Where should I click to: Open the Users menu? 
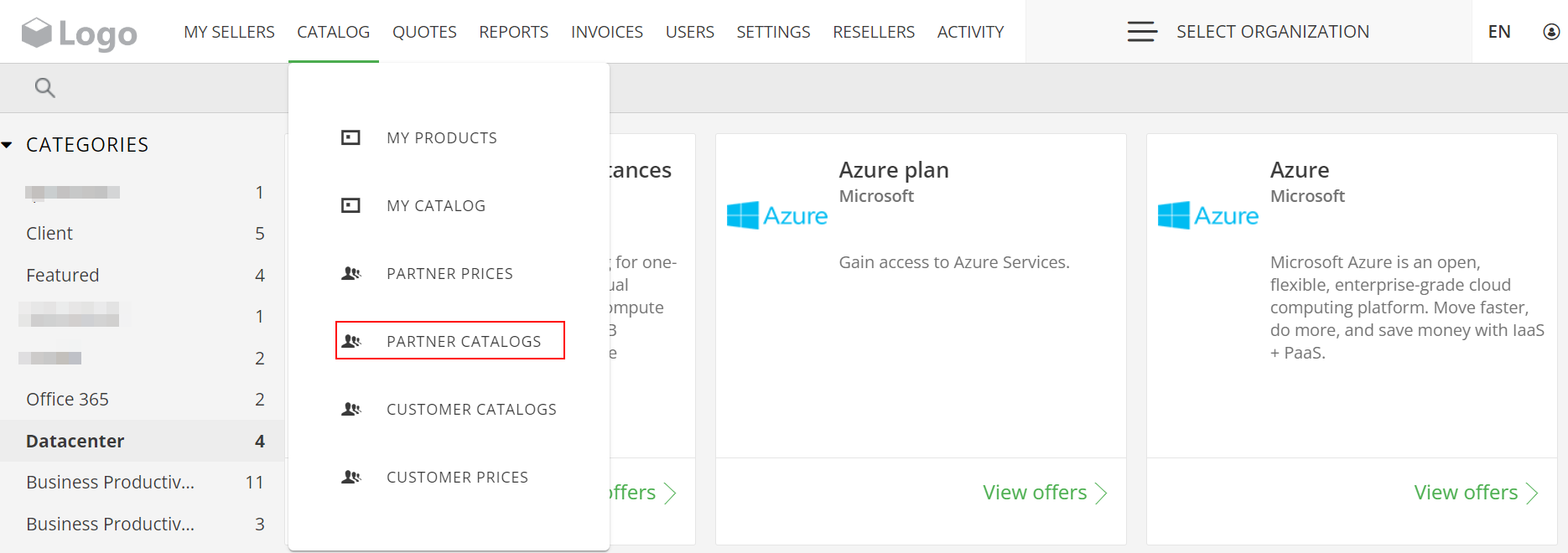tap(690, 32)
